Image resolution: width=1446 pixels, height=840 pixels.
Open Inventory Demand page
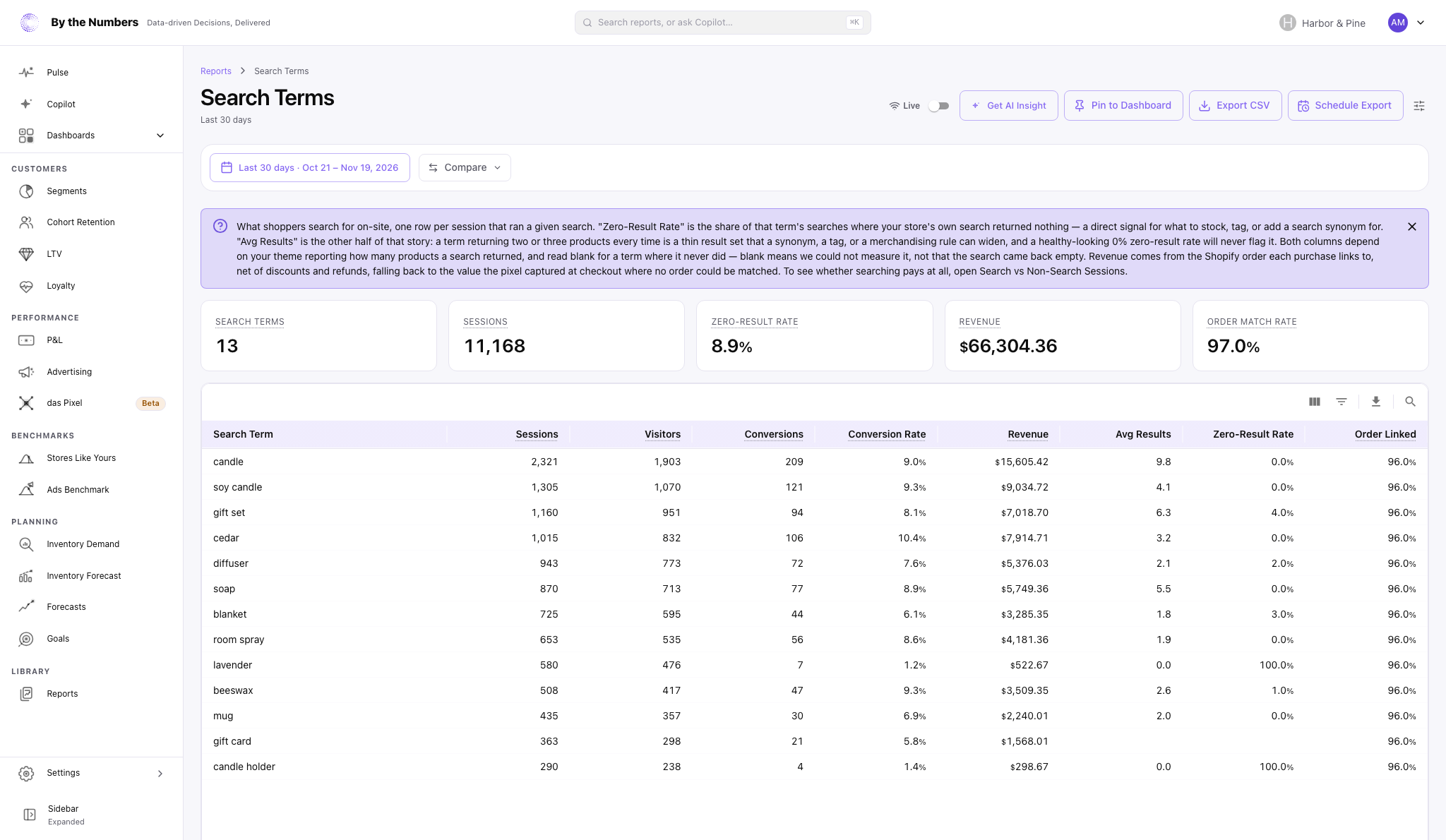click(x=92, y=544)
